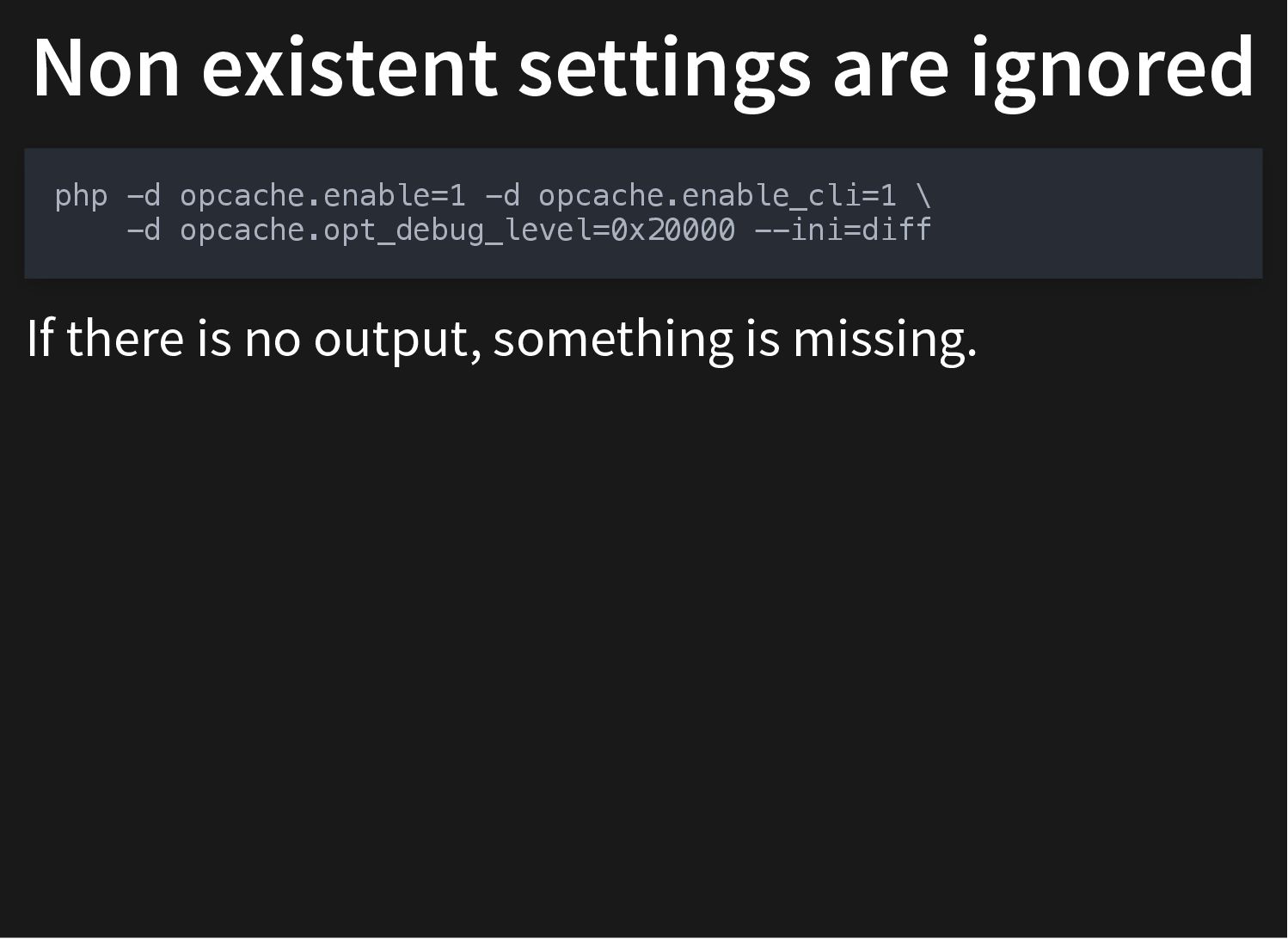Click "opcache.enable_cli=1" in the code

click(x=717, y=197)
